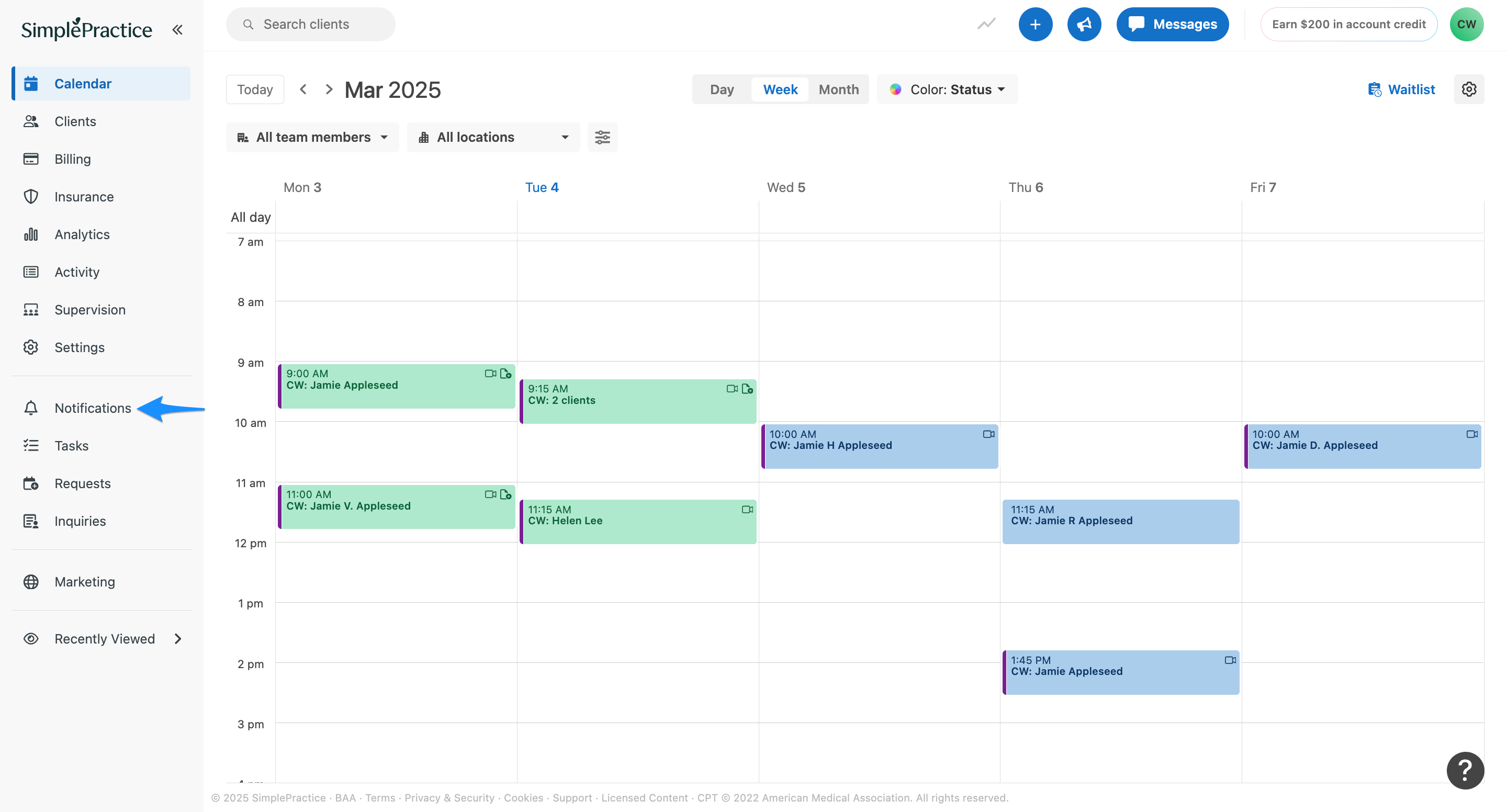
Task: Open 10:00 AM Jamie H Appleseed appointment
Action: (x=880, y=447)
